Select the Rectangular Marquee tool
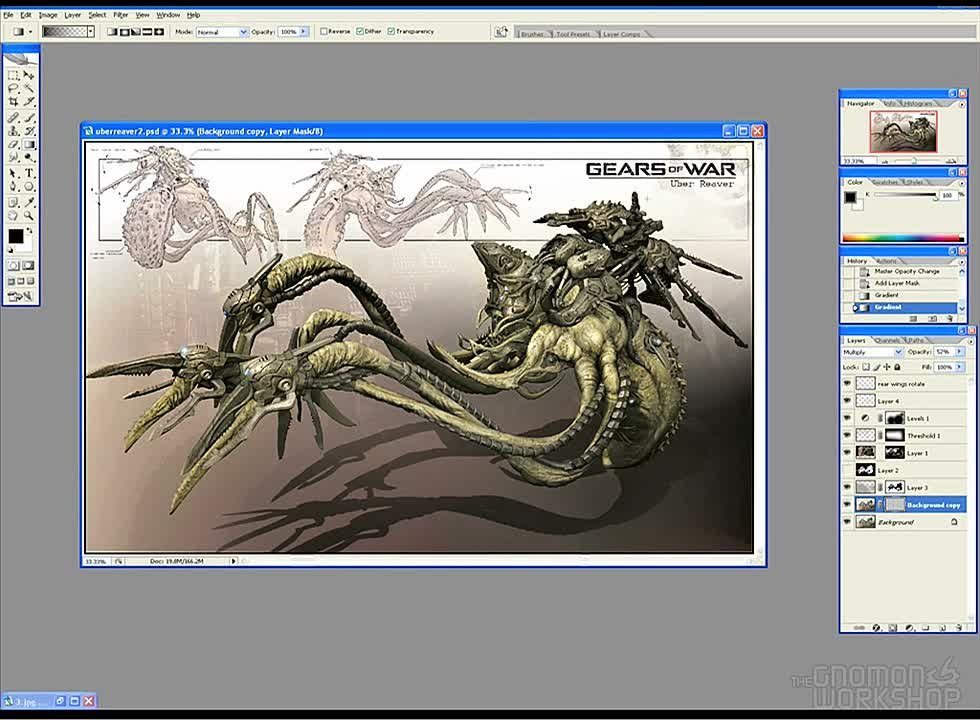980x720 pixels. pos(13,75)
